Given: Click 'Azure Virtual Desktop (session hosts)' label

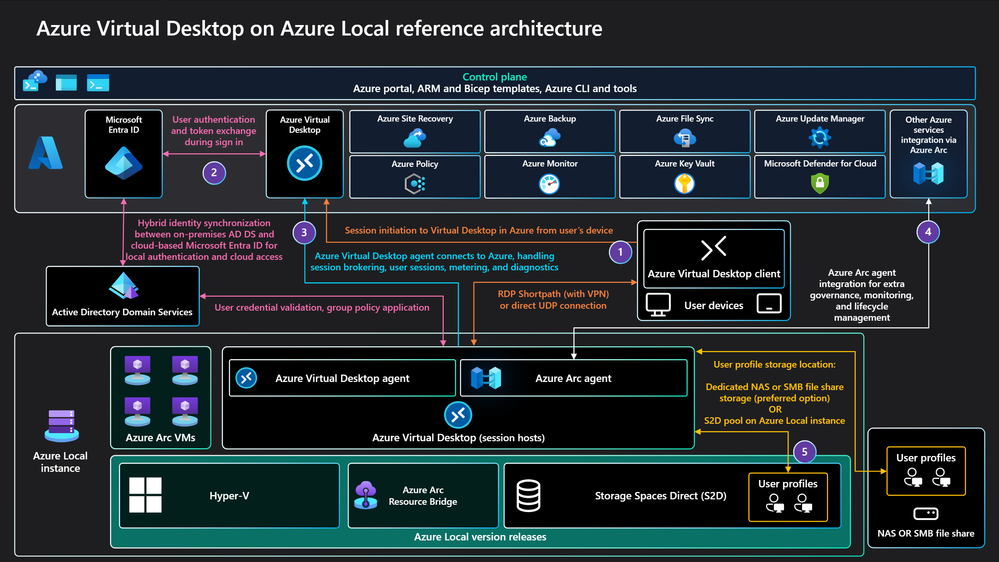Looking at the screenshot, I should [x=458, y=438].
